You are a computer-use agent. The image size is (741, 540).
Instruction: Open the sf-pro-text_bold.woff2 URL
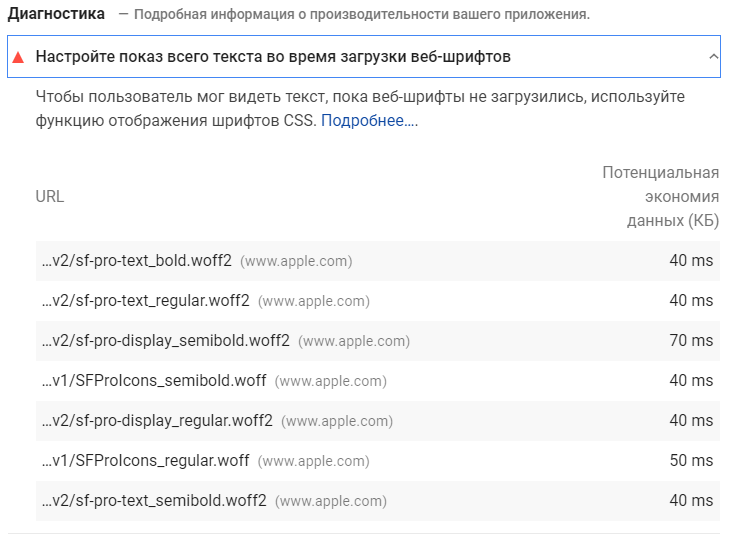click(136, 261)
